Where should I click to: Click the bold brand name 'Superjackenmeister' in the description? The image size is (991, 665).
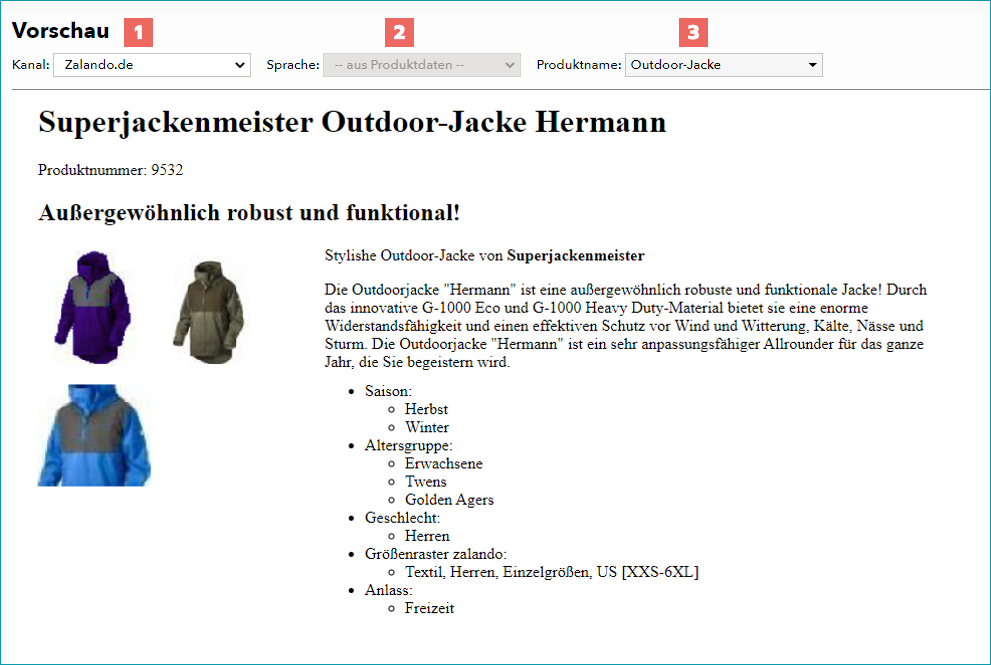575,255
